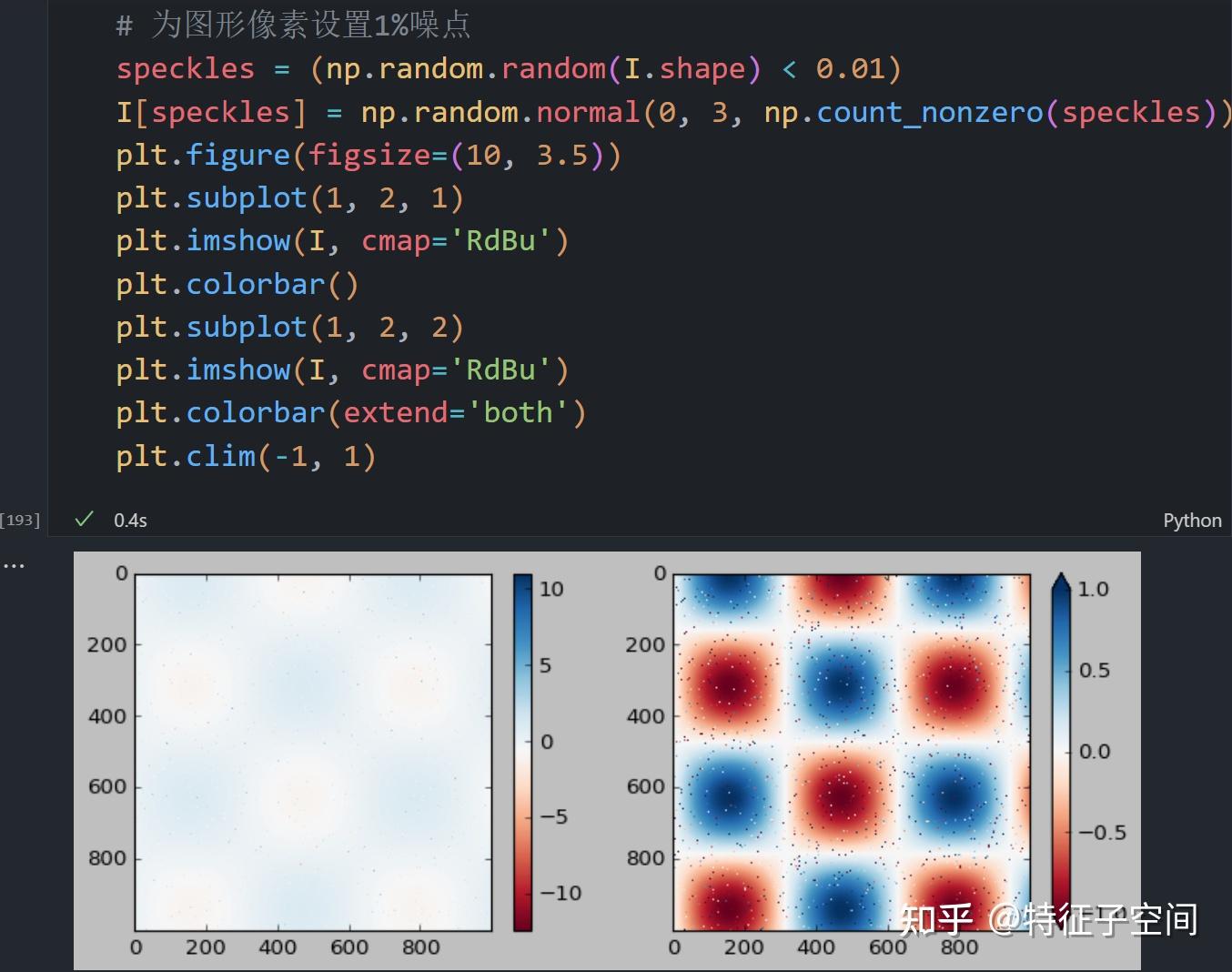Open the cell actions menu via the ellipsis icon
The height and width of the screenshot is (972, 1232).
(x=14, y=563)
